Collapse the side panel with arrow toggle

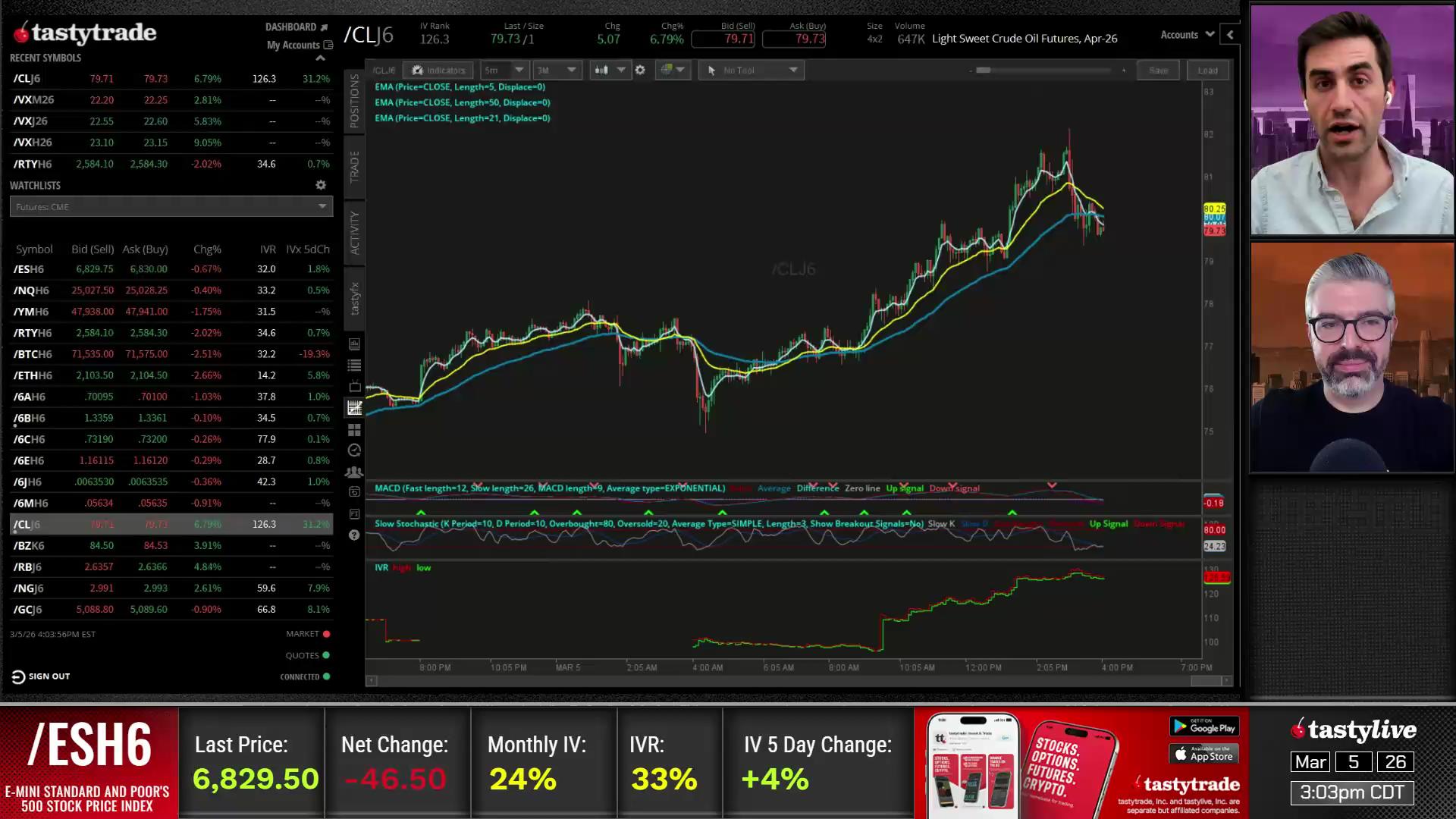(x=1230, y=35)
